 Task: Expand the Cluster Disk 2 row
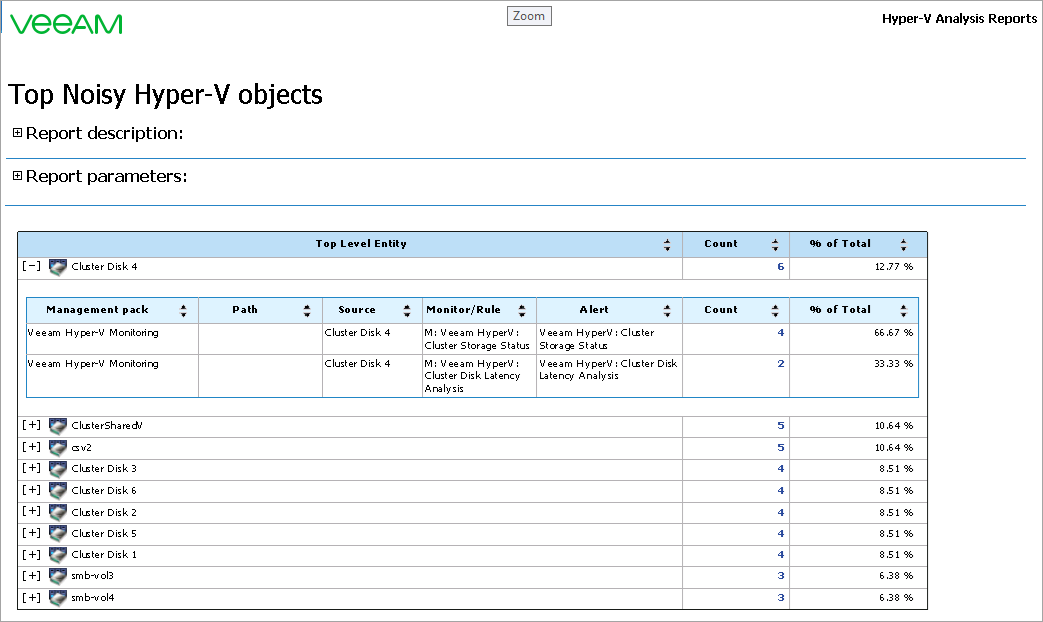pyautogui.click(x=31, y=512)
